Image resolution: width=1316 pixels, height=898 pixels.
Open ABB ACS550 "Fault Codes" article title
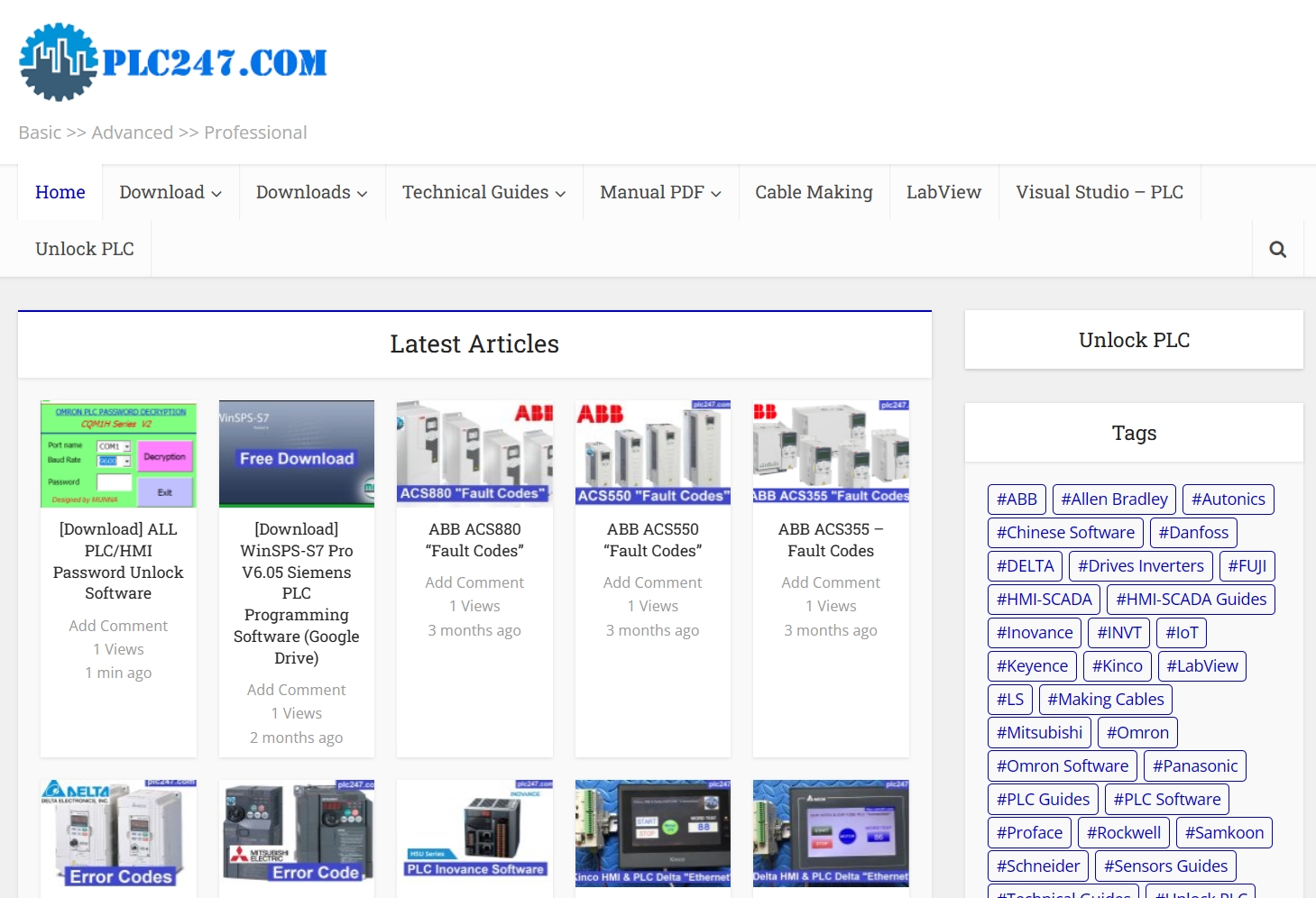click(x=653, y=540)
